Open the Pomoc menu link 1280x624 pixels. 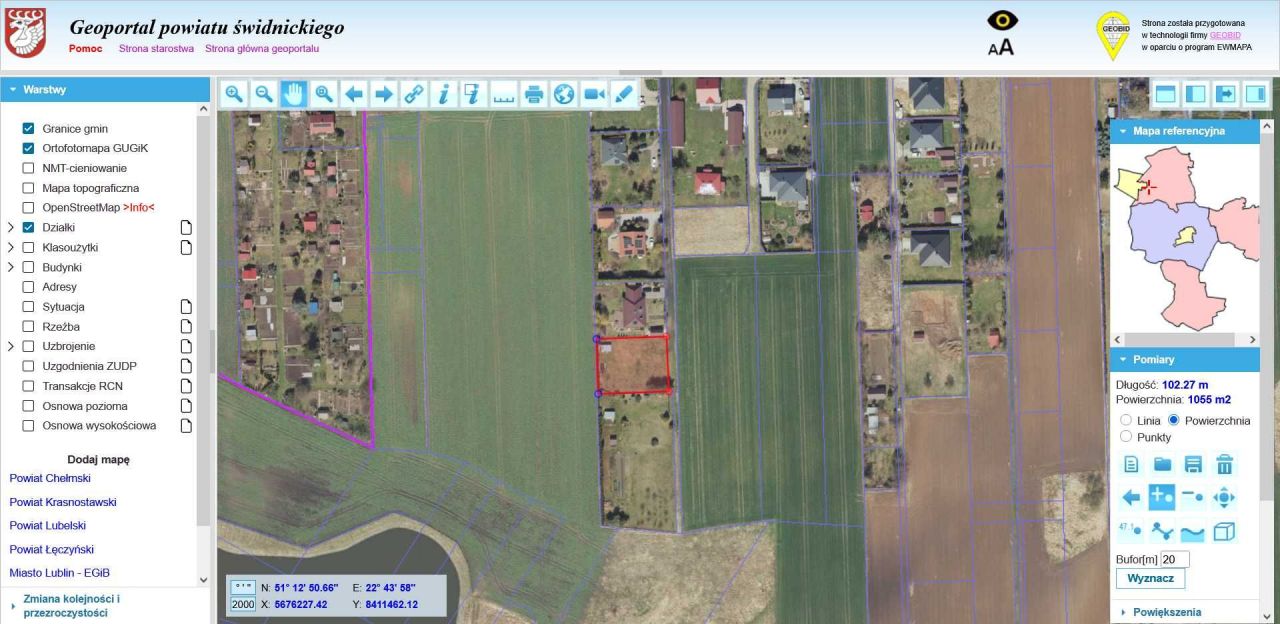click(86, 48)
